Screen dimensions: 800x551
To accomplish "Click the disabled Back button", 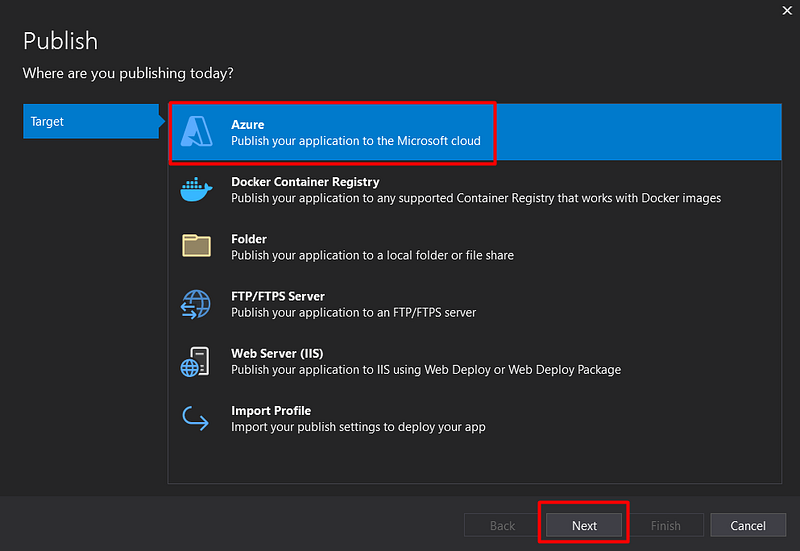I will pyautogui.click(x=503, y=525).
